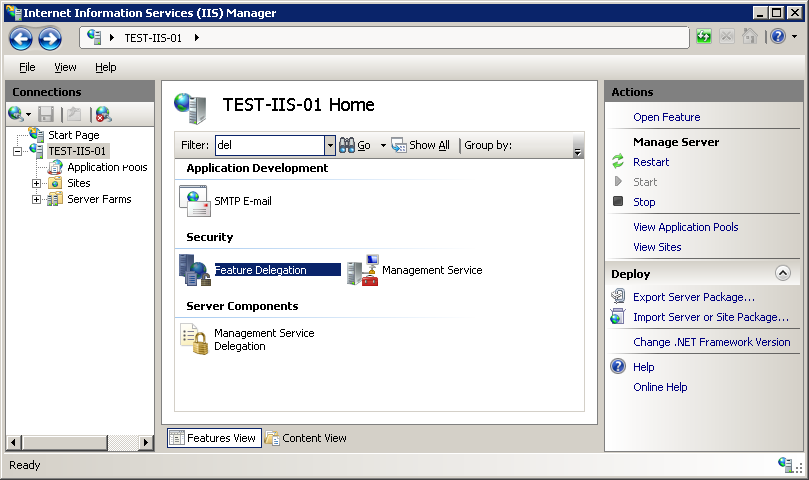Click the Delete Connection icon in Connections
This screenshot has width=809, height=480.
pos(103,114)
